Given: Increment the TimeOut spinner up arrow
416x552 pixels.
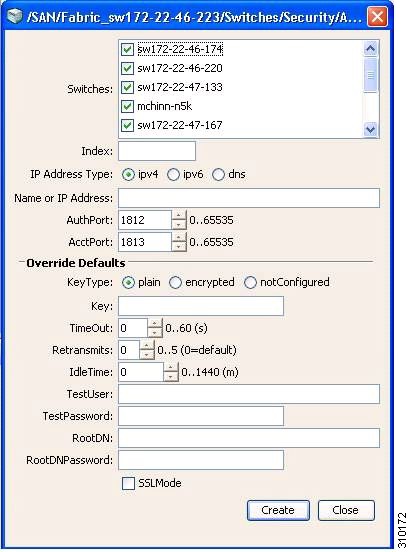Looking at the screenshot, I should click(x=155, y=323).
